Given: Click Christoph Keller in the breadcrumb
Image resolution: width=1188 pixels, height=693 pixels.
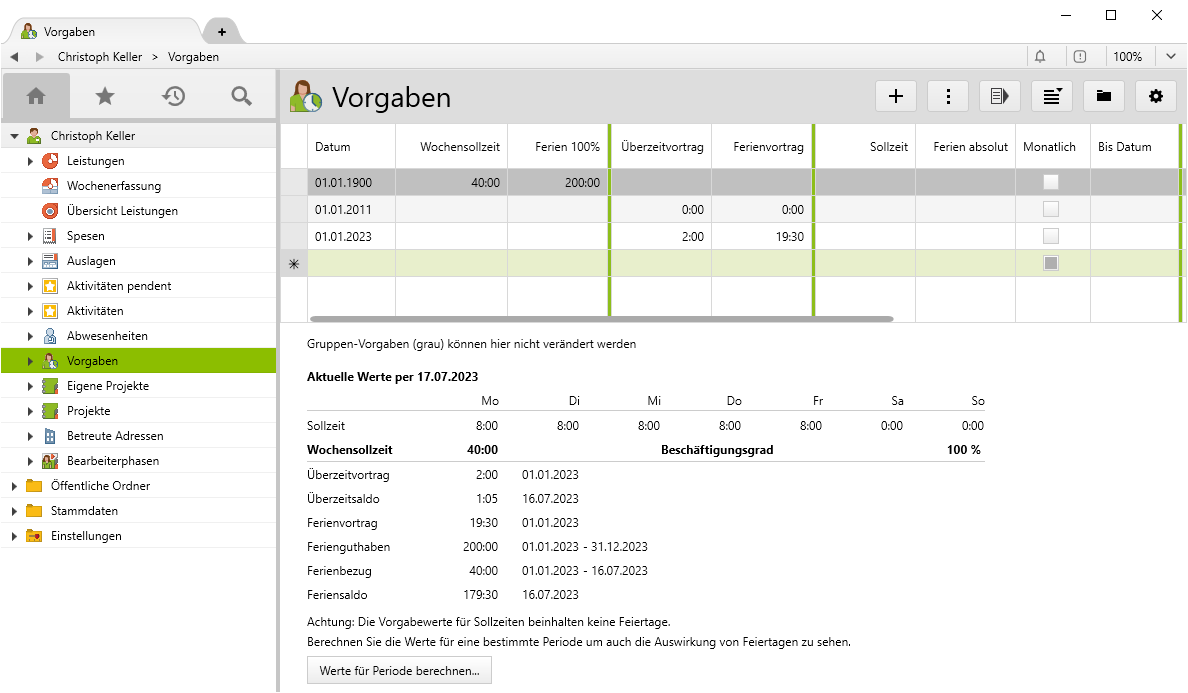Looking at the screenshot, I should [x=100, y=57].
